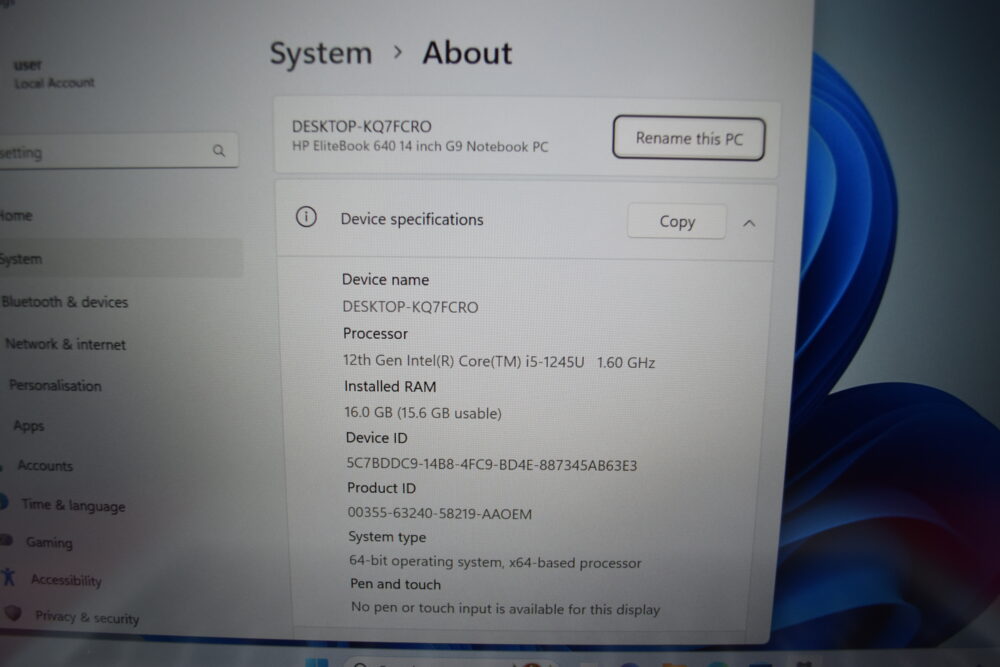Click the No pen or touch input text

click(x=505, y=608)
